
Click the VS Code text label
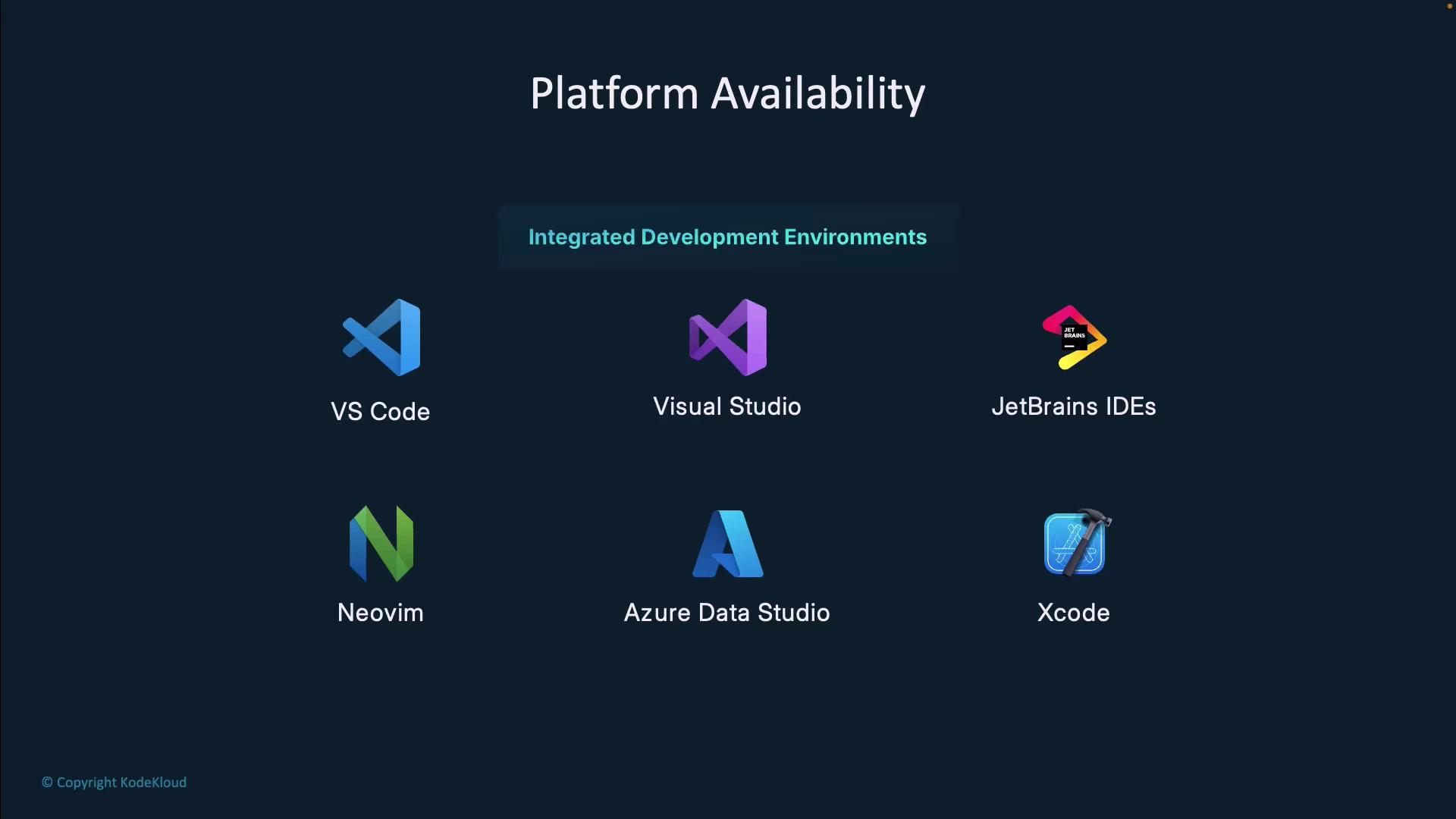coord(381,412)
